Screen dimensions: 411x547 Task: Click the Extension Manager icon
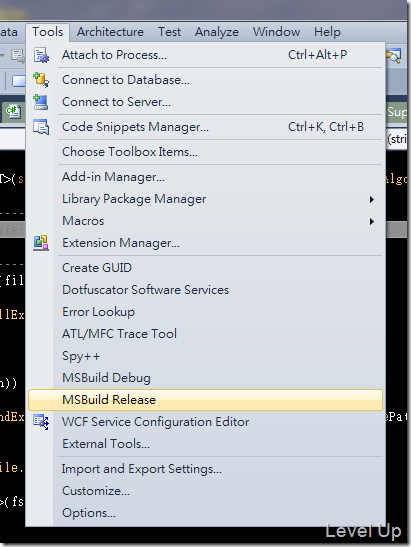(41, 243)
